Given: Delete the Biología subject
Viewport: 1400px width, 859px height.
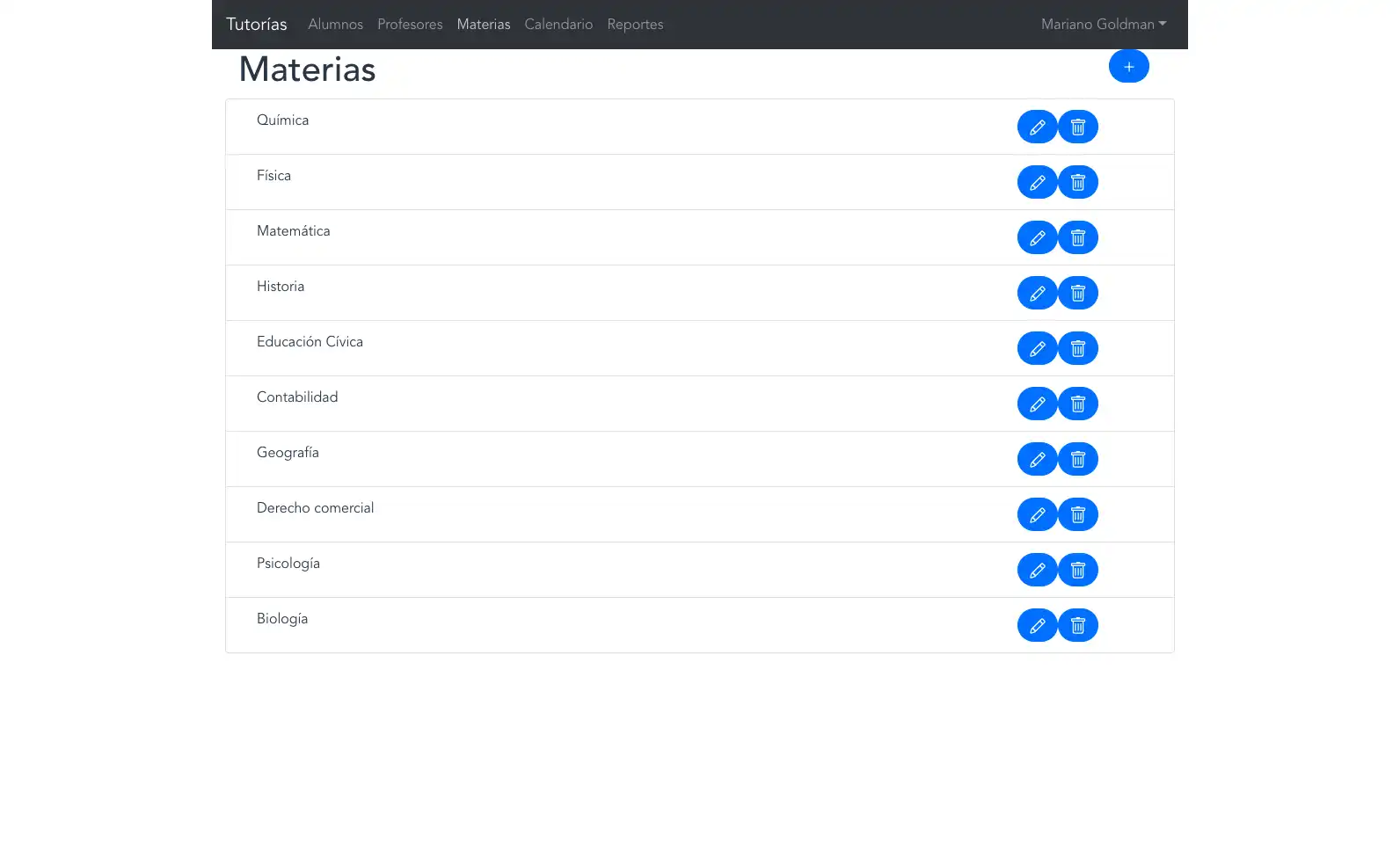Looking at the screenshot, I should 1077,626.
